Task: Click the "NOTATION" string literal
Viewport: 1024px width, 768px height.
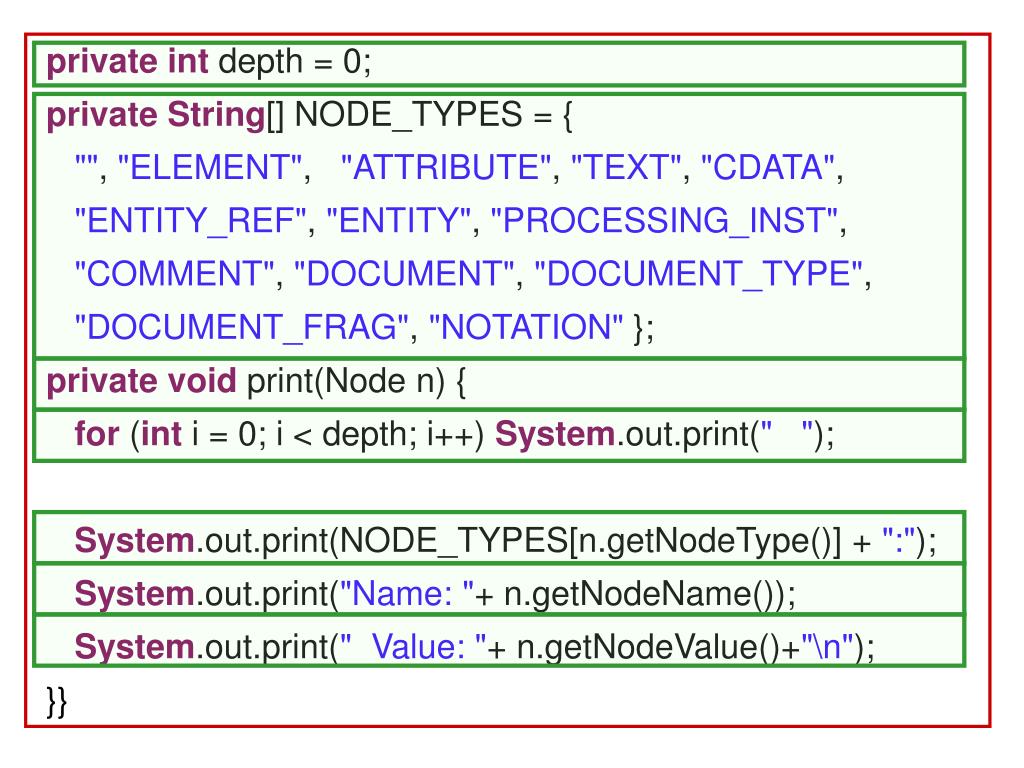Action: [x=526, y=327]
